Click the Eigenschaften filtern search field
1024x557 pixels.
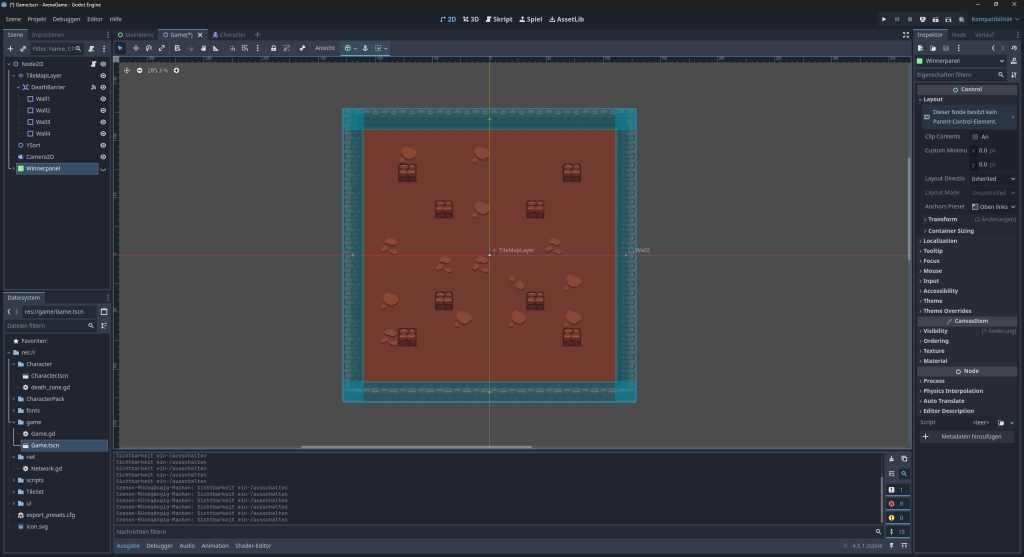pos(955,75)
